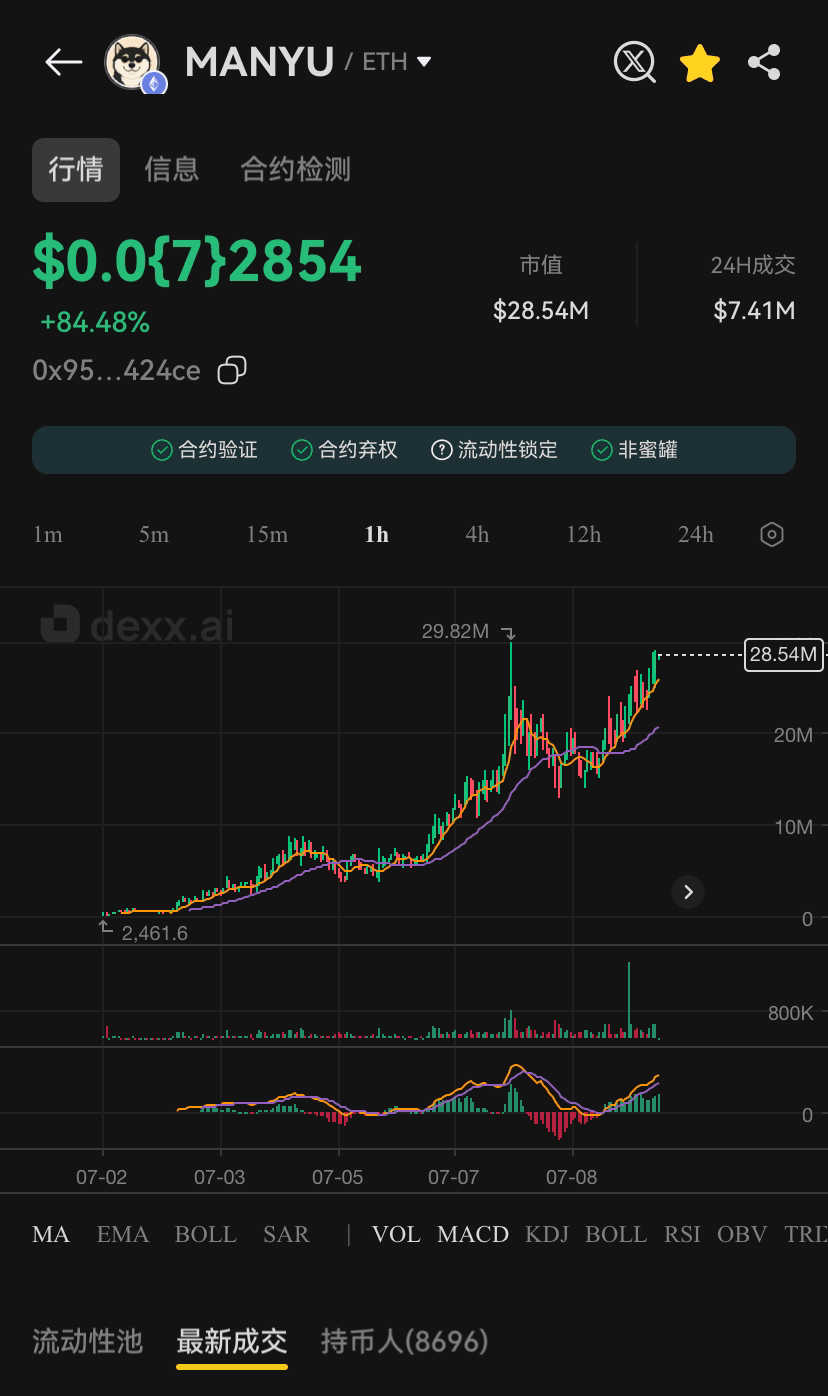Tap the 28.54M current price marker

[x=784, y=655]
